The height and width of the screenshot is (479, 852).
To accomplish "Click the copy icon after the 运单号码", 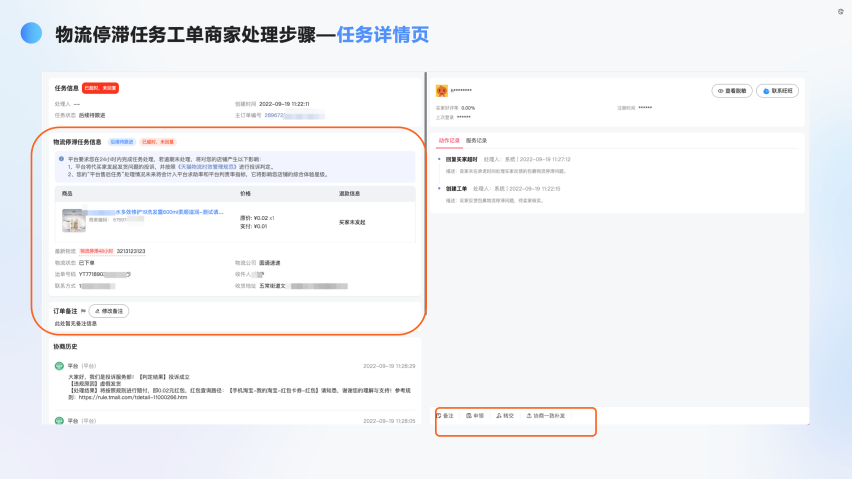I will (129, 274).
